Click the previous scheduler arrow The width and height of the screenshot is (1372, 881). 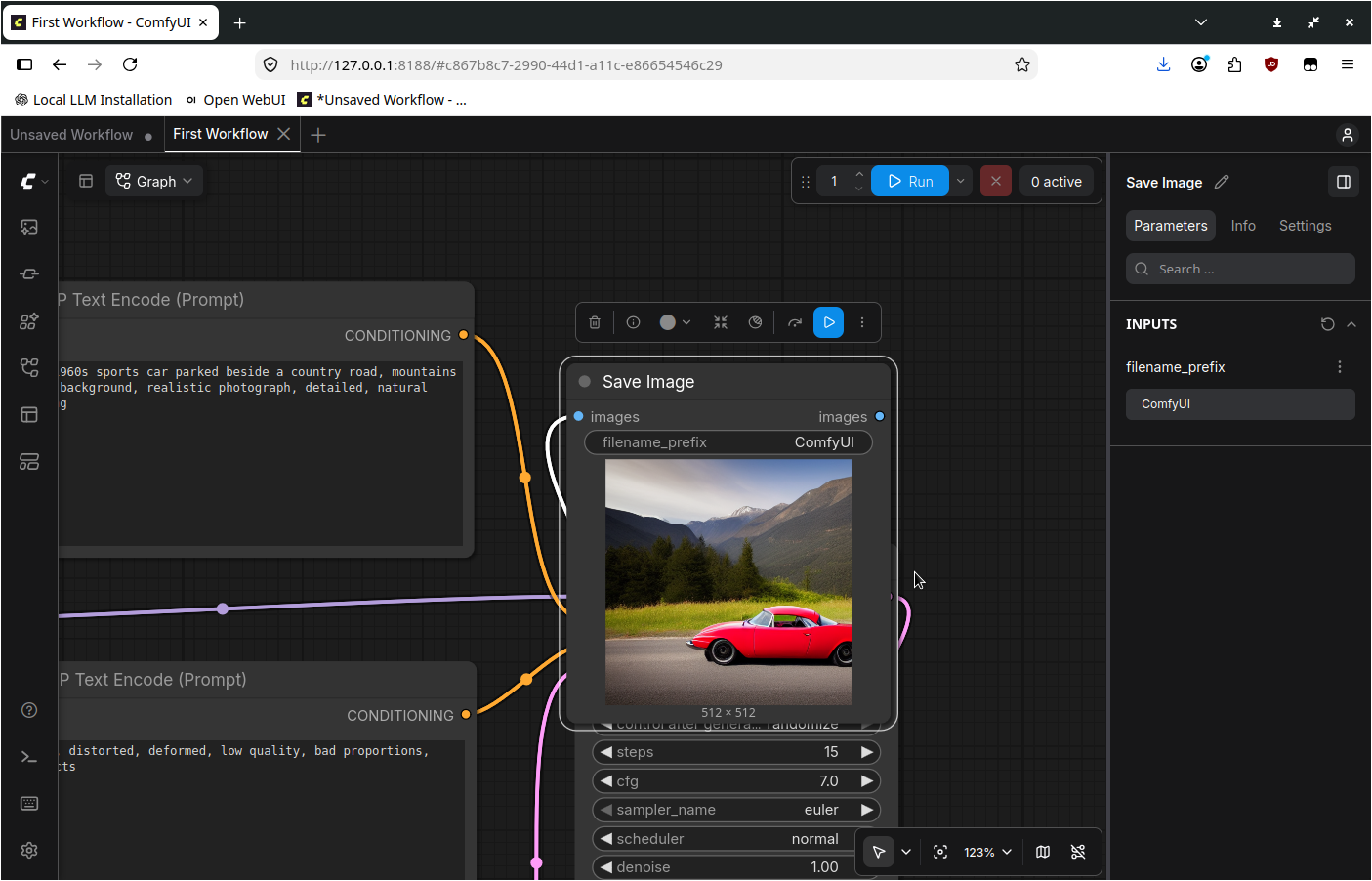pos(606,839)
